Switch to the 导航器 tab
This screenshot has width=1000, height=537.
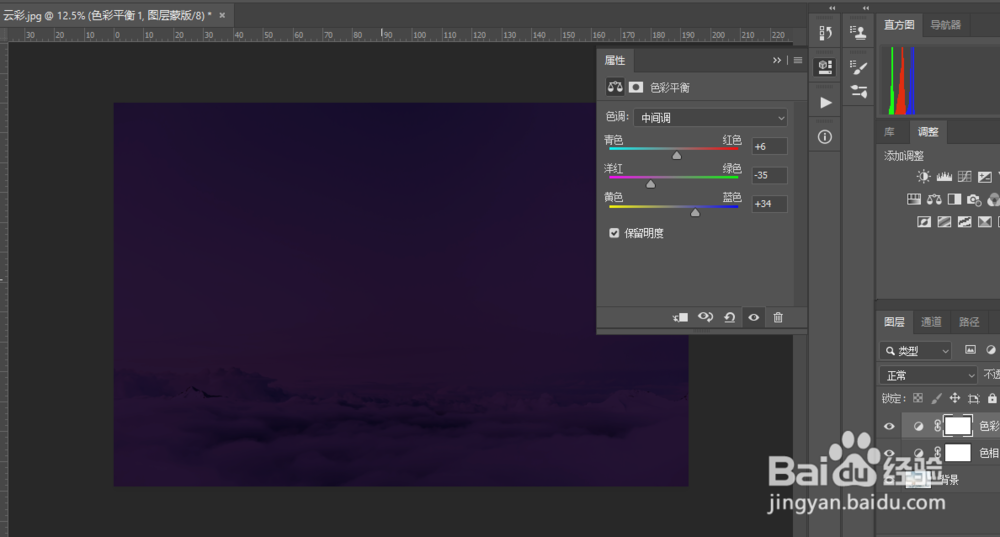click(x=945, y=25)
